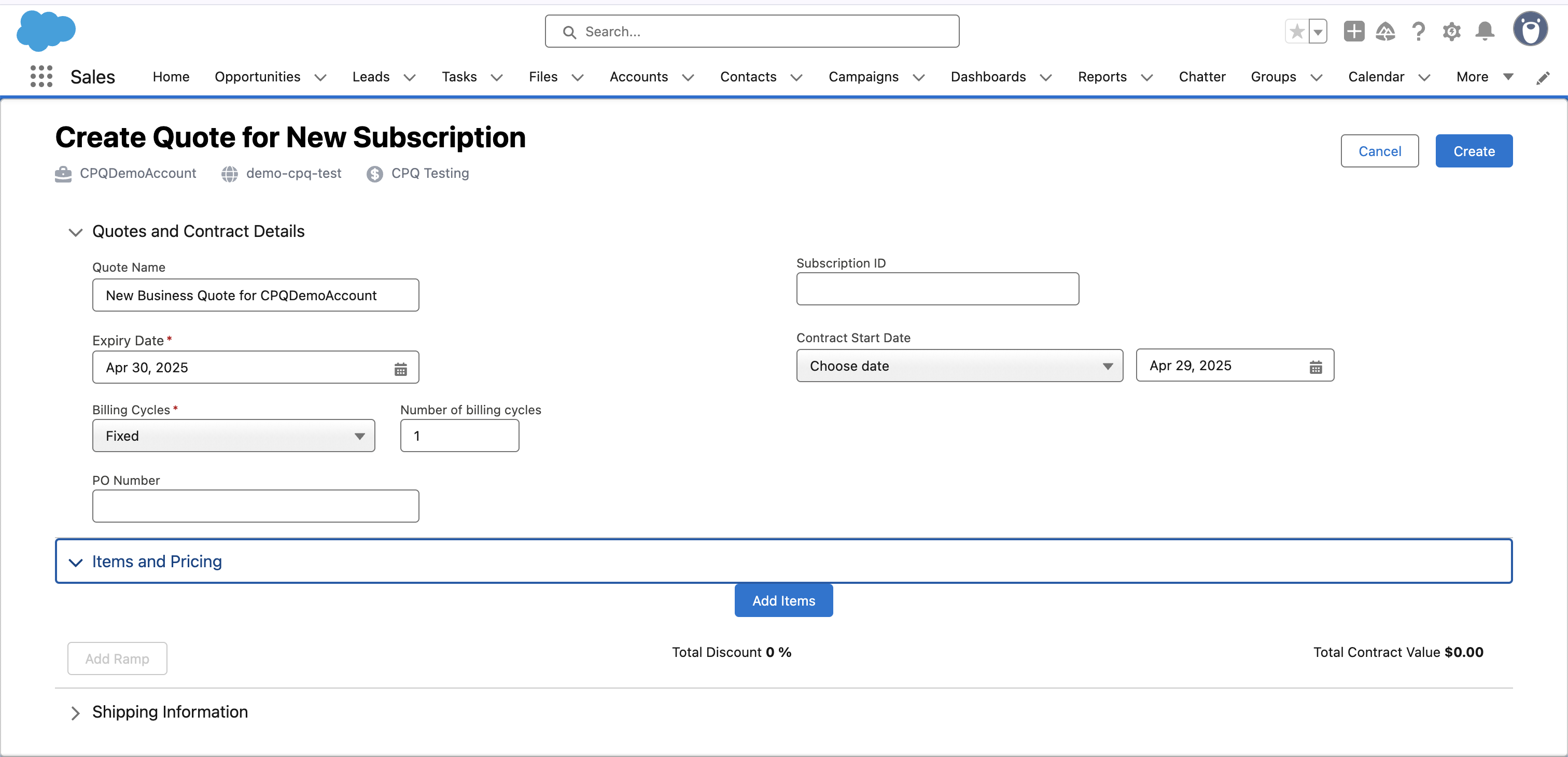This screenshot has width=1568, height=757.
Task: Click inside the Subscription ID field
Action: tap(937, 289)
